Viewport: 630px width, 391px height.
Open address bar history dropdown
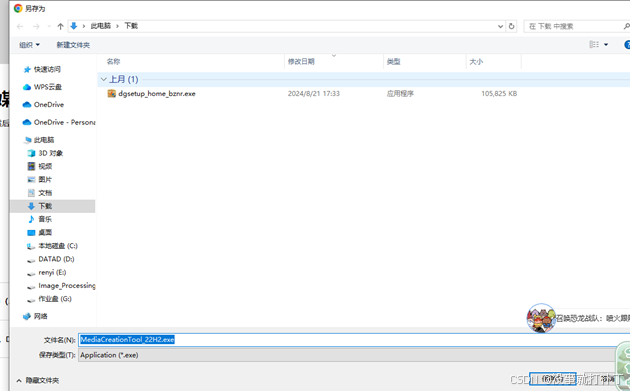coord(500,27)
